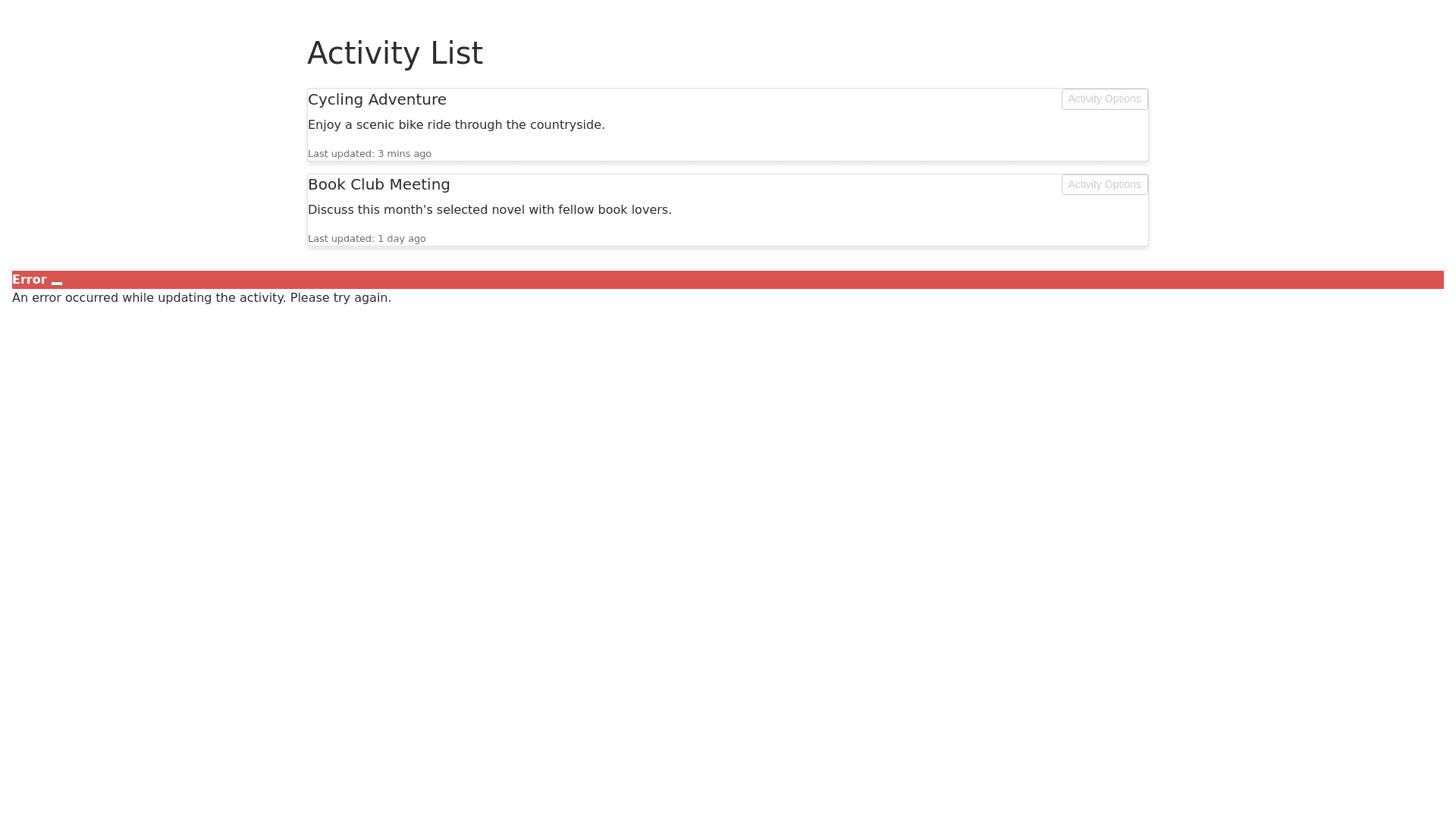Viewport: 1456px width, 819px height.
Task: Select the Book Club Meeting title
Action: pyautogui.click(x=378, y=185)
